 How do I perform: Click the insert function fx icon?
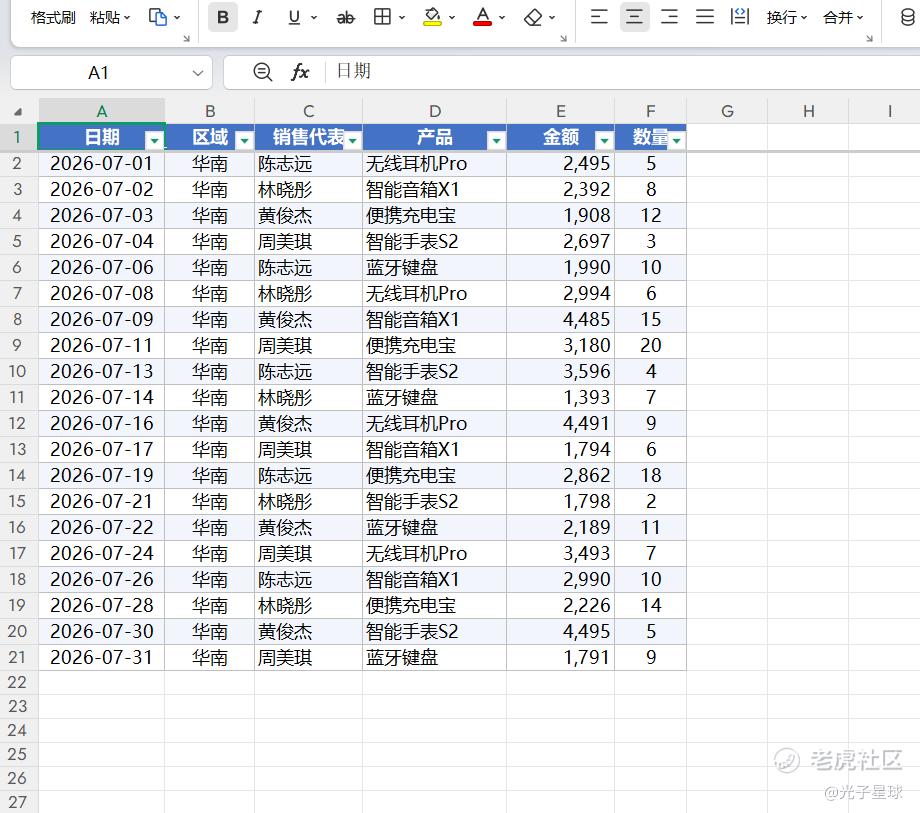point(300,72)
